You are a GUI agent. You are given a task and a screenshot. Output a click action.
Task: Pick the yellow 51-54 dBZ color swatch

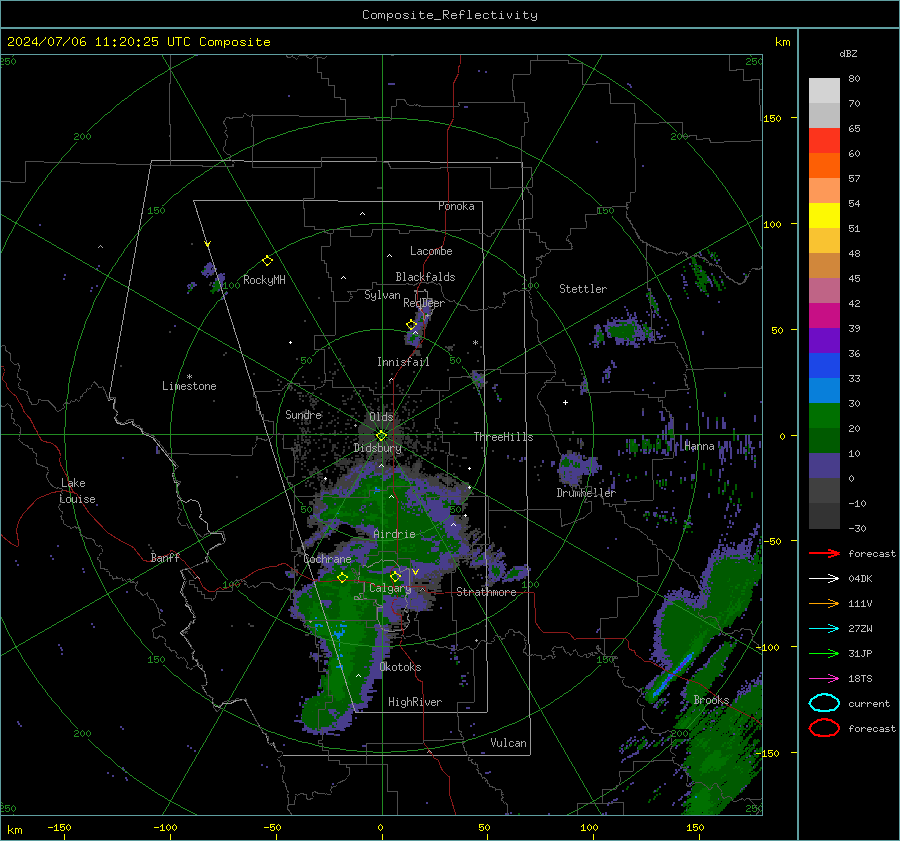824,216
